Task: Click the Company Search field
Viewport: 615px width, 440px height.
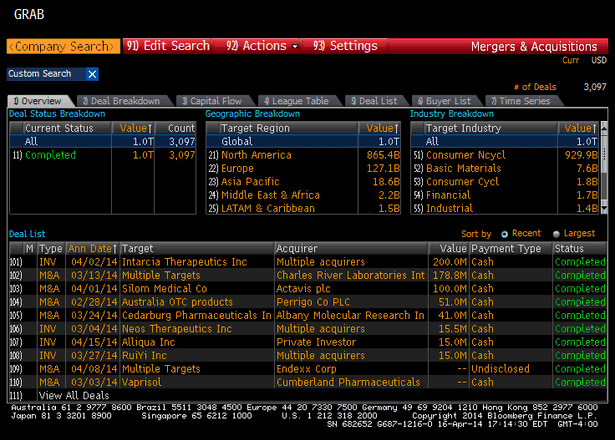Action: (64, 46)
